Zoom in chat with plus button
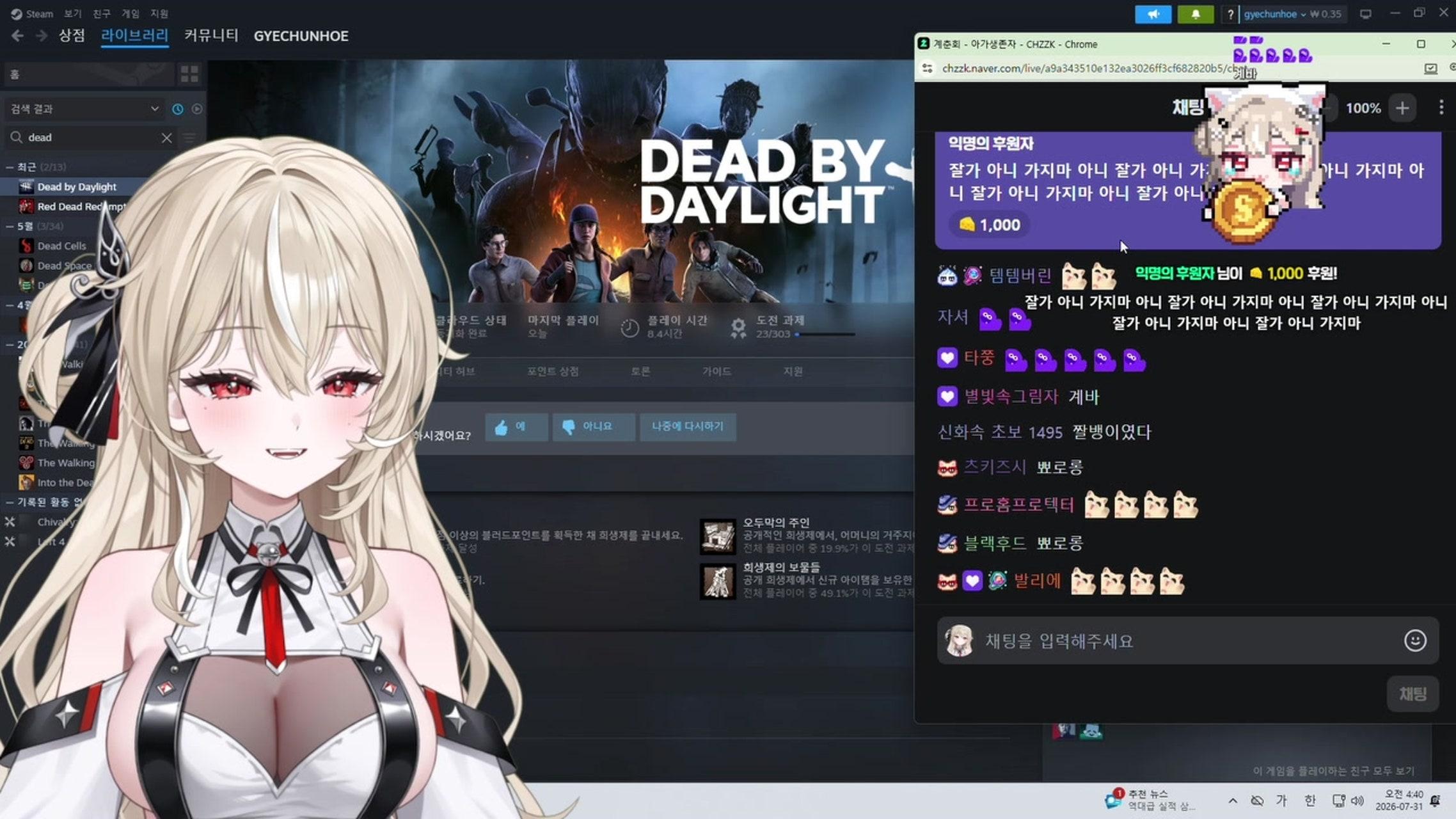Screen dimensions: 1456x819 click(x=1402, y=108)
